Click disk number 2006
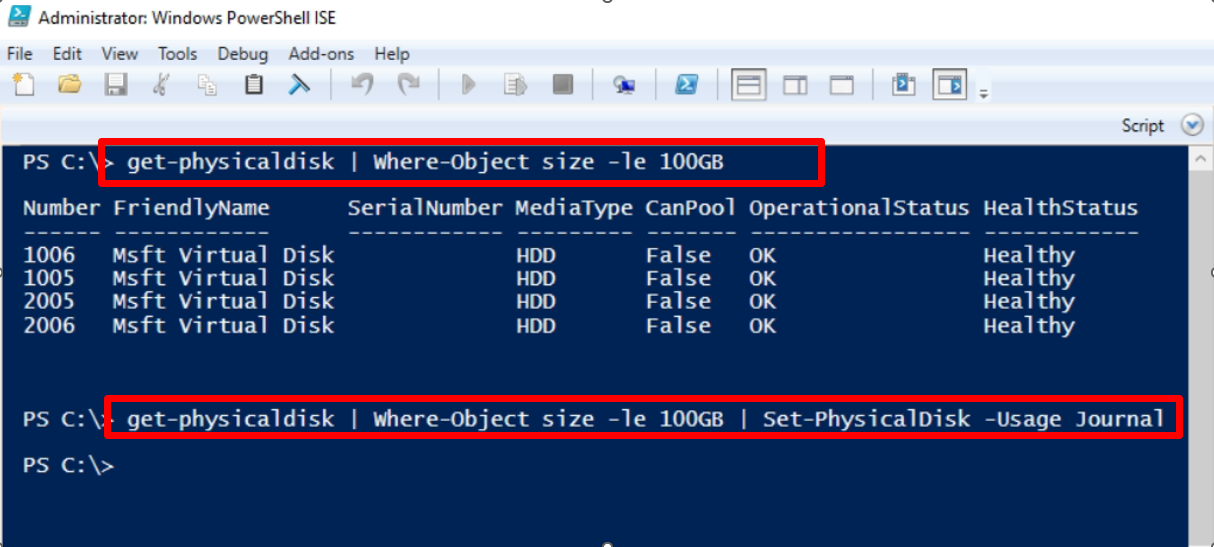The width and height of the screenshot is (1214, 547). [48, 325]
